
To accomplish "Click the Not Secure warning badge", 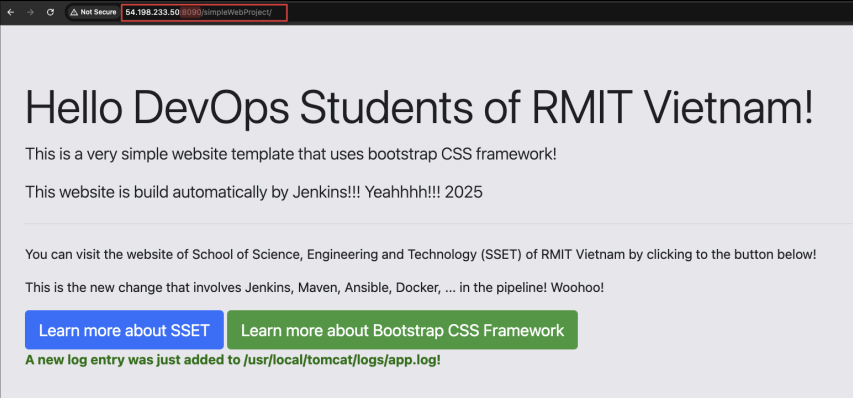I will pos(92,12).
